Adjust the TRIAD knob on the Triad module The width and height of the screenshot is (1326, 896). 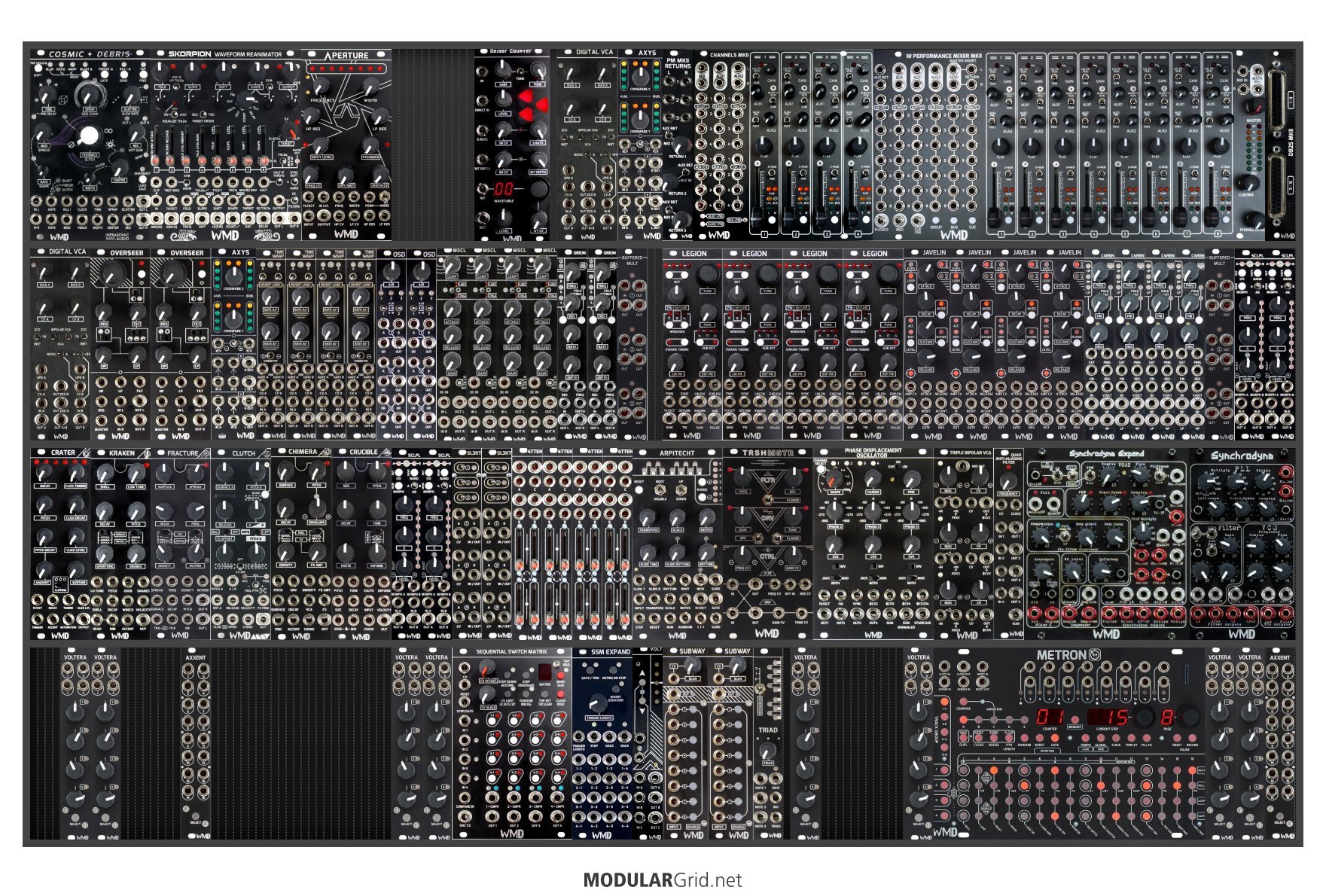pos(768,752)
